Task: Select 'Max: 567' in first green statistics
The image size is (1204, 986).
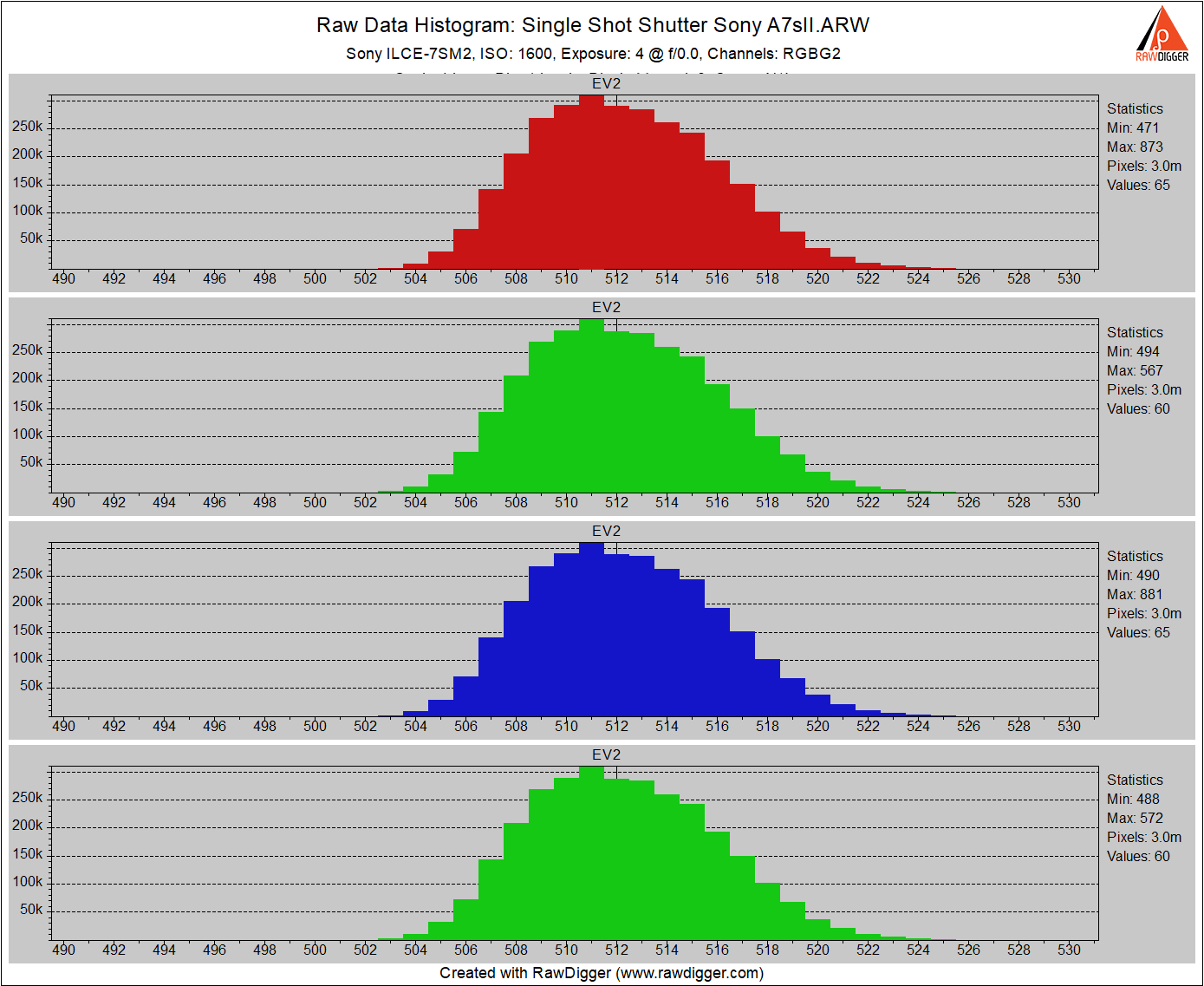Action: point(1135,370)
